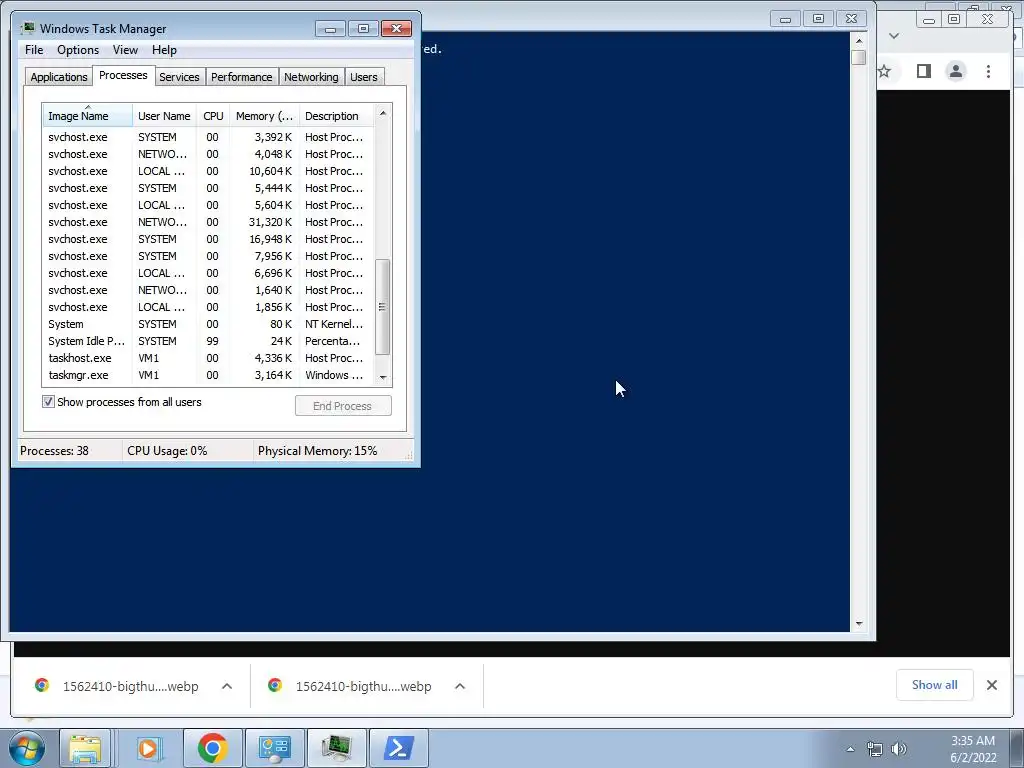Open Chrome three-dot menu
The height and width of the screenshot is (768, 1024).
(988, 71)
